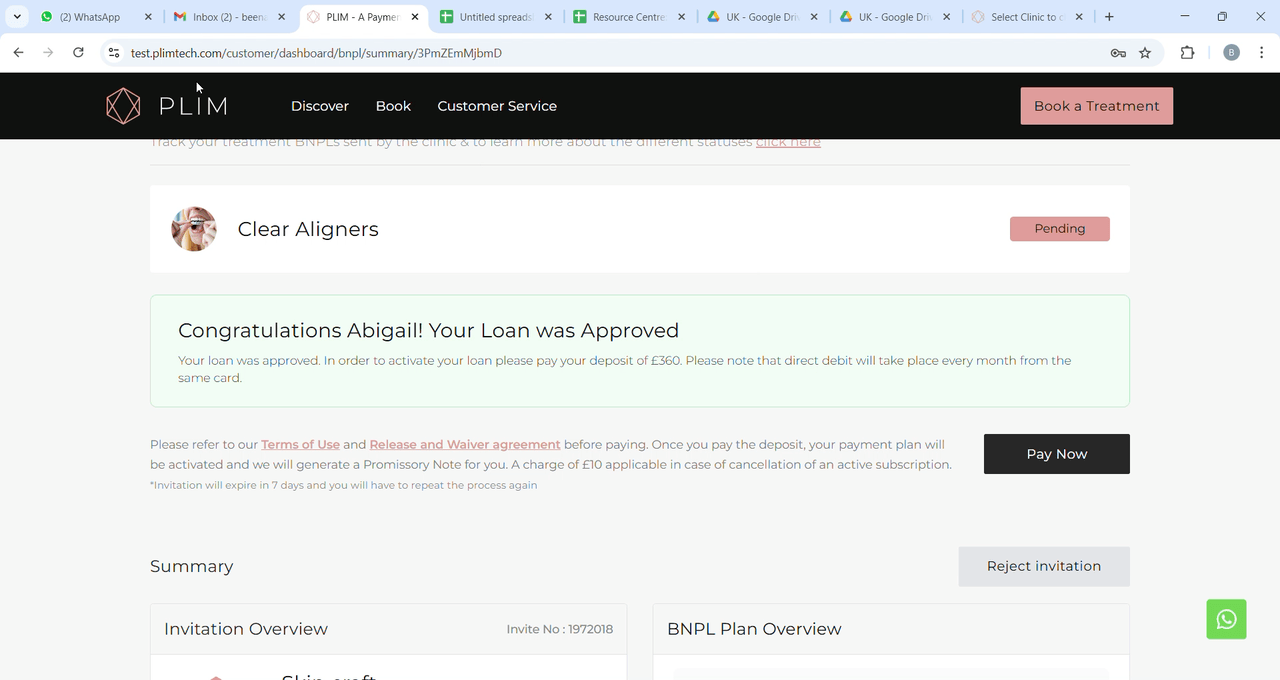Click the 'Invite No : 1972018' text
The width and height of the screenshot is (1280, 680).
click(x=560, y=629)
